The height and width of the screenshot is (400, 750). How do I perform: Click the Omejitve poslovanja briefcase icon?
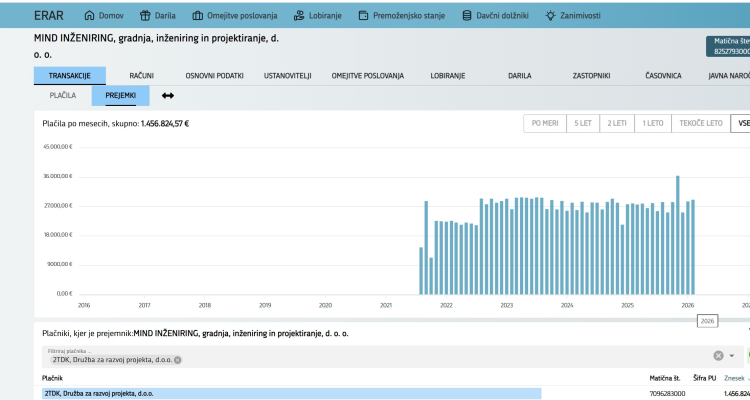pyautogui.click(x=198, y=15)
